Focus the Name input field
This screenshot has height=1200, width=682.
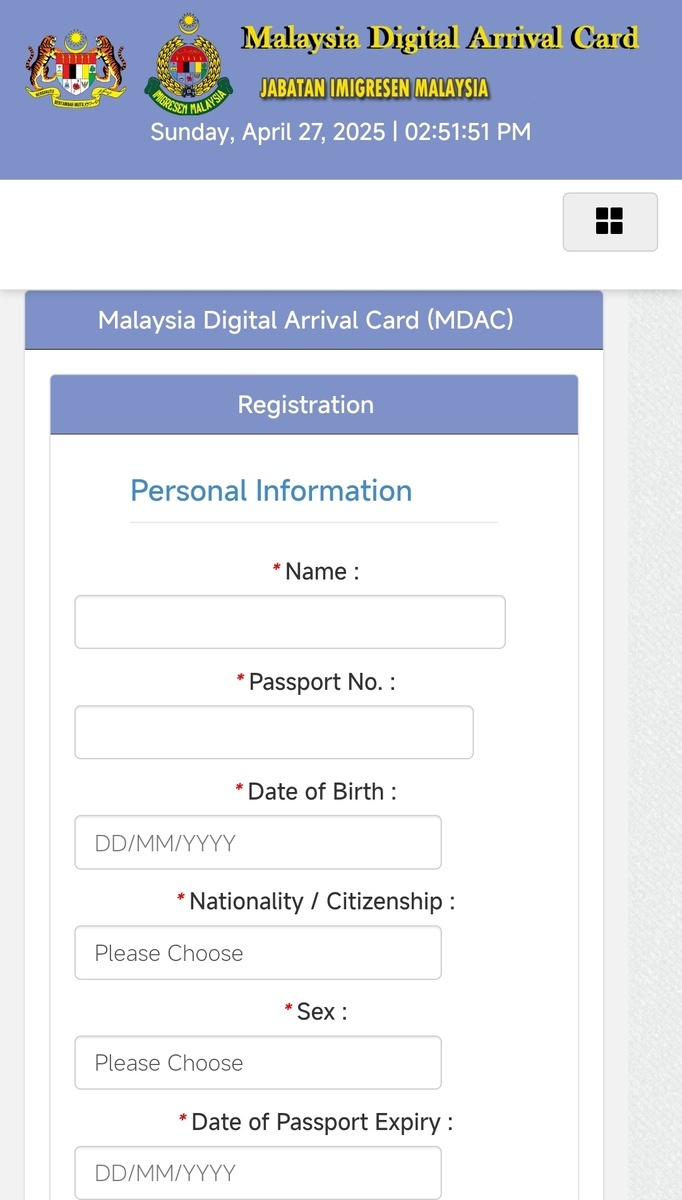click(x=289, y=622)
